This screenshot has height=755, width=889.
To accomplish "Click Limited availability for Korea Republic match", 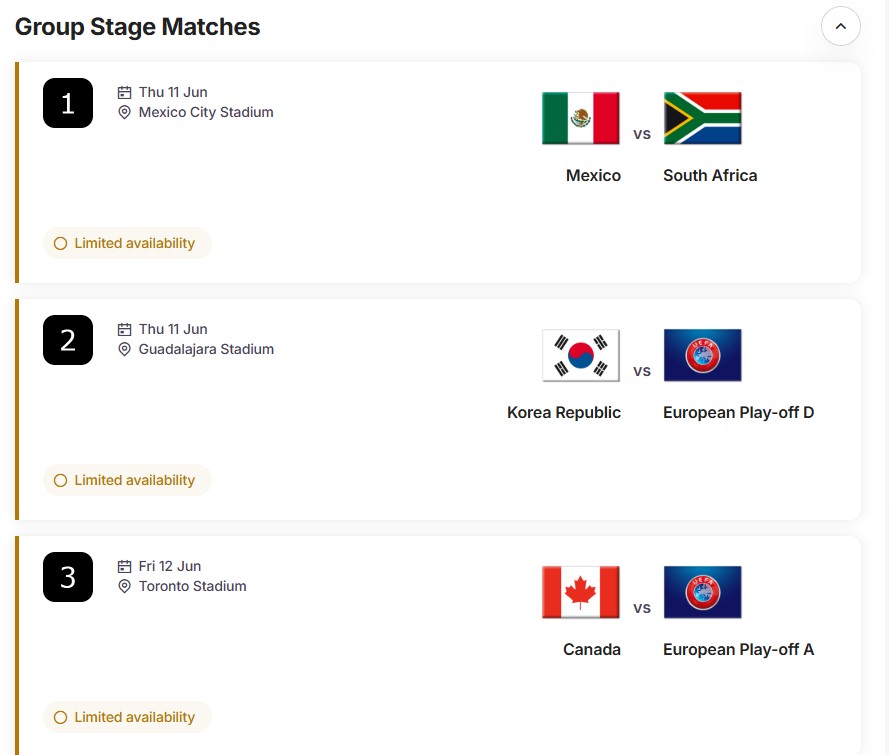I will tap(127, 480).
